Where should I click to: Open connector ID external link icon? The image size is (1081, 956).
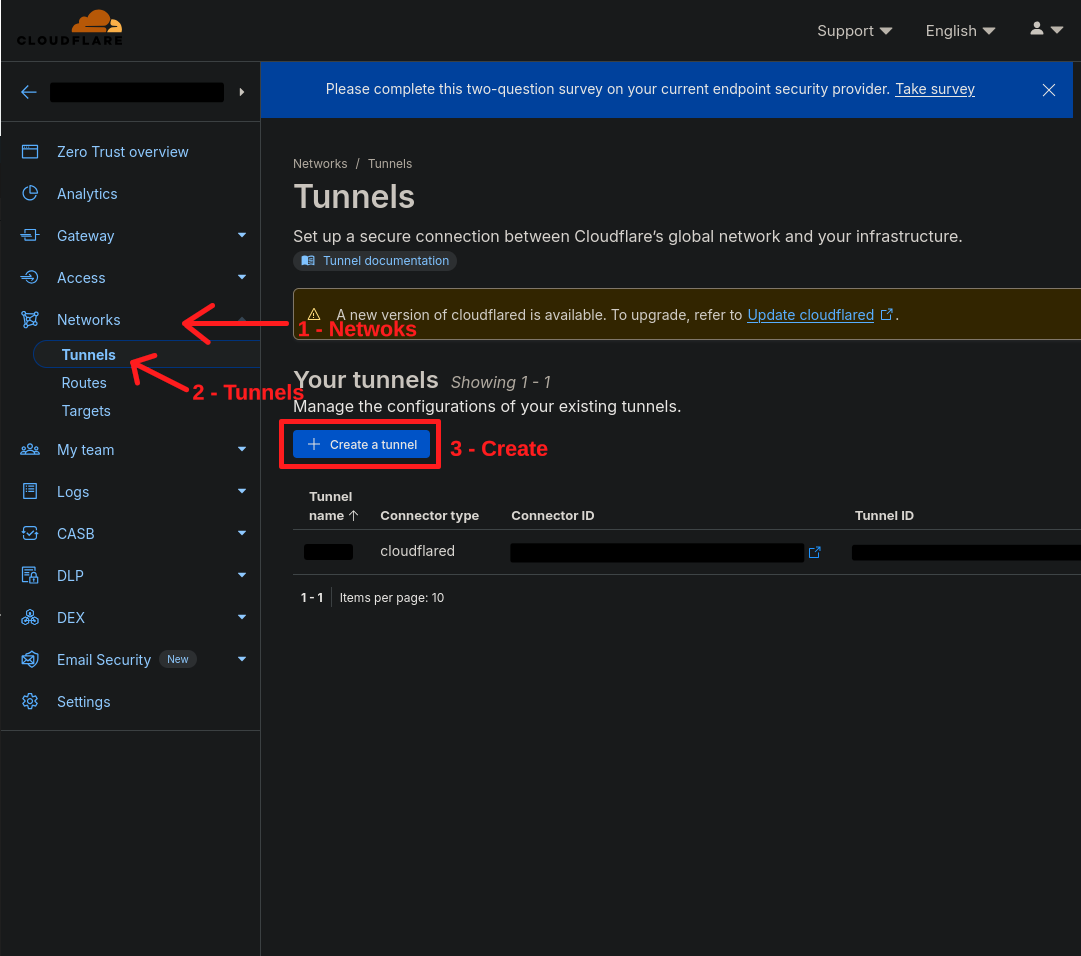point(814,552)
